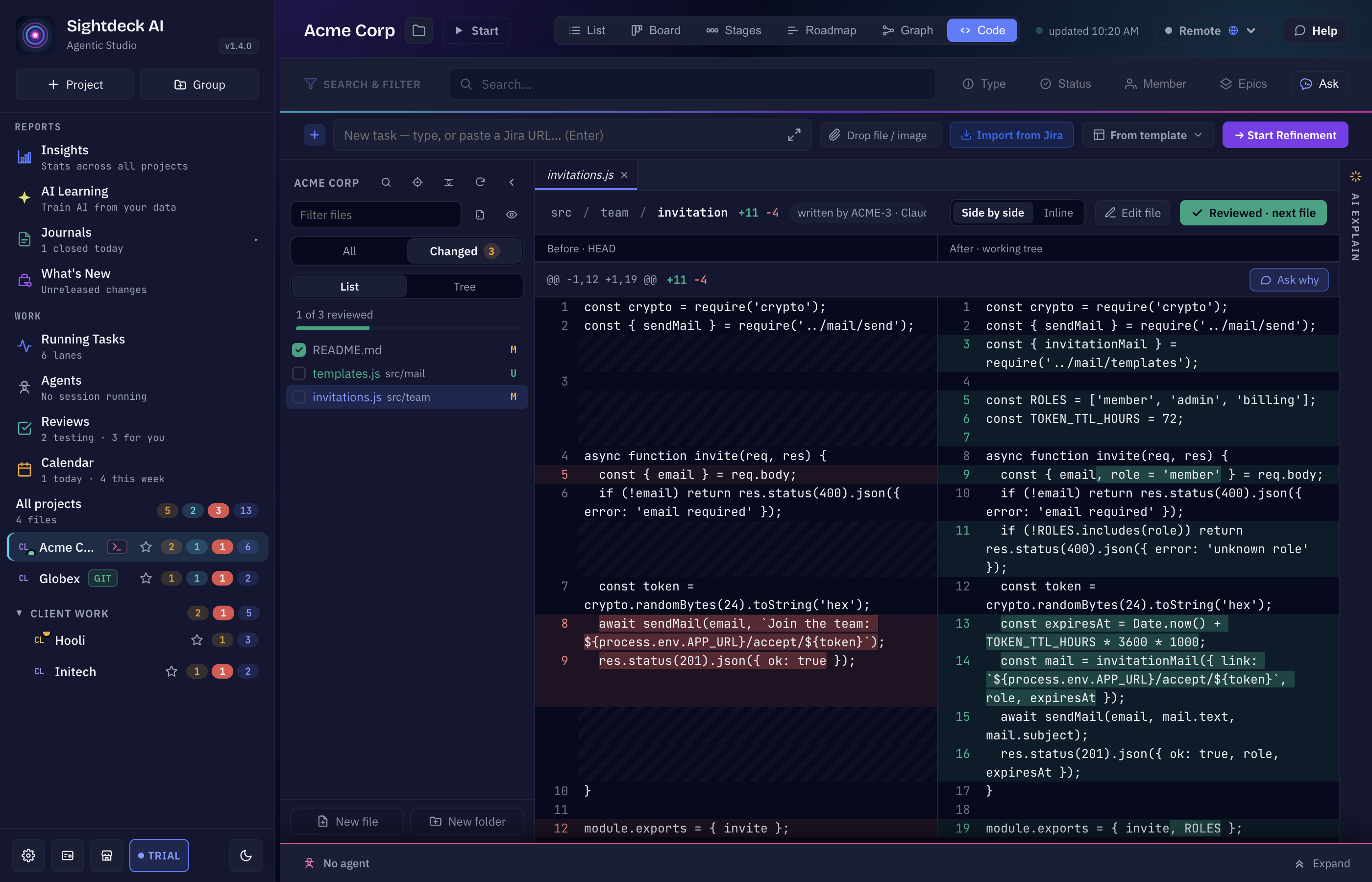The width and height of the screenshot is (1372, 882).
Task: Open the Graph view tab
Action: [907, 30]
